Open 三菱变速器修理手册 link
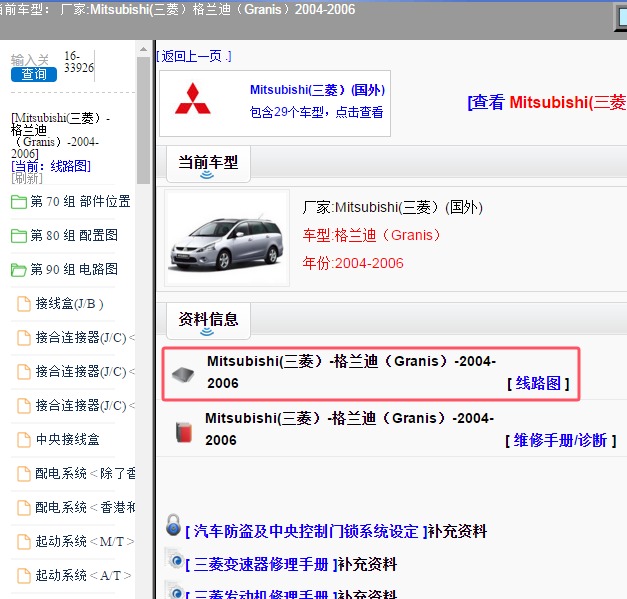This screenshot has width=627, height=599. pos(262,565)
